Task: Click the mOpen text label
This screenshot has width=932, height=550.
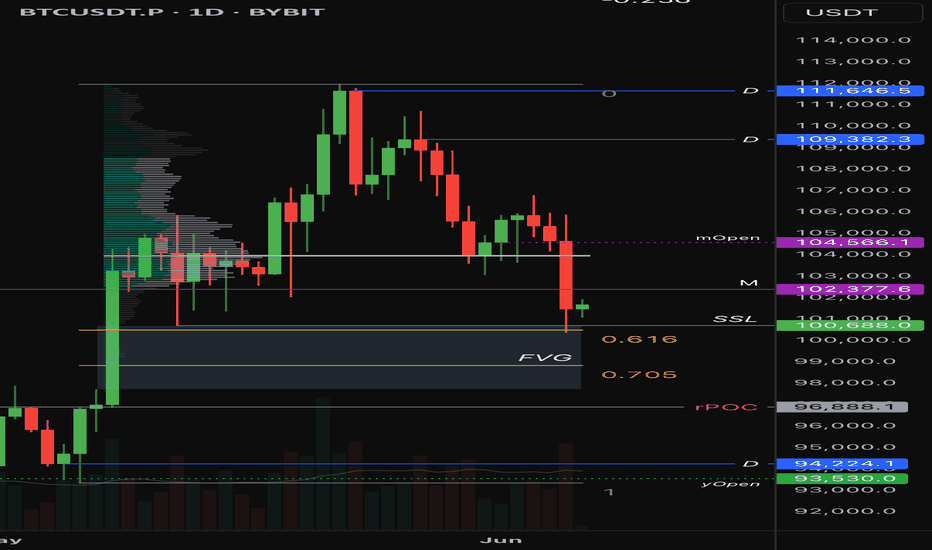Action: (x=728, y=238)
